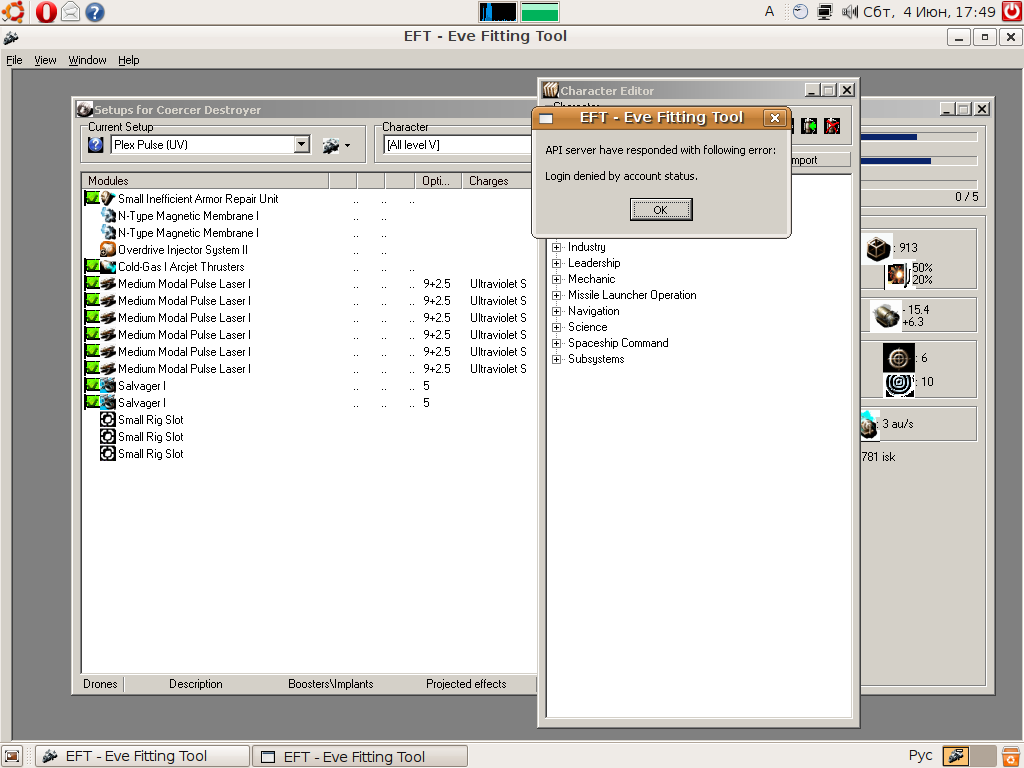Click the cargo box icon showing 913

[878, 248]
